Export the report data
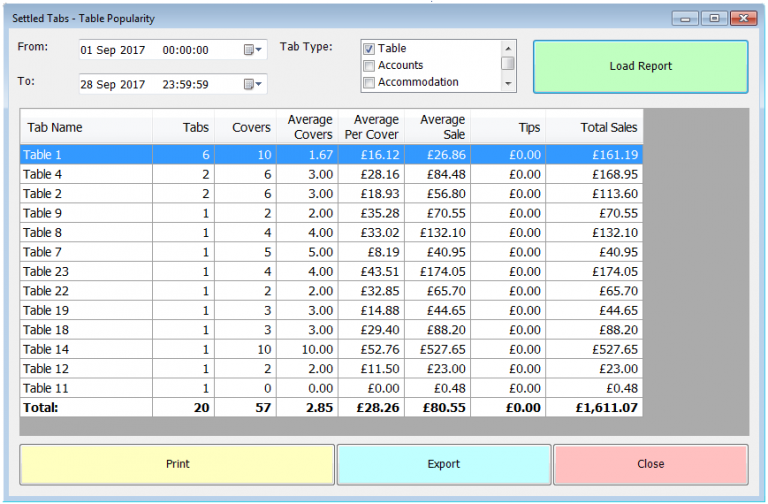 444,464
